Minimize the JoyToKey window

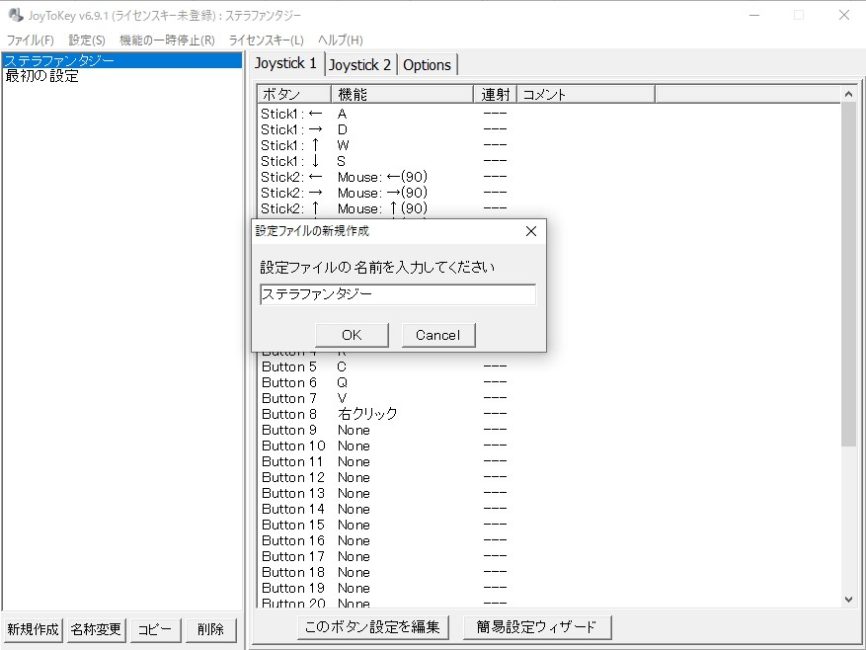754,15
